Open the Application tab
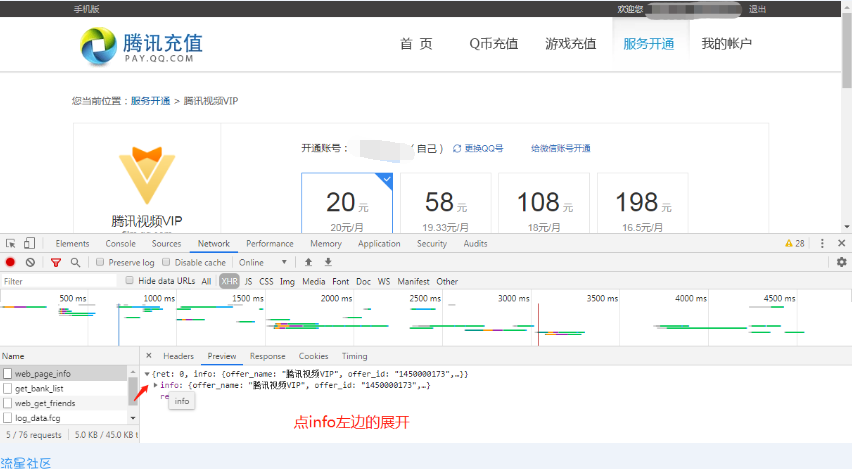This screenshot has height=469, width=852. click(x=379, y=243)
